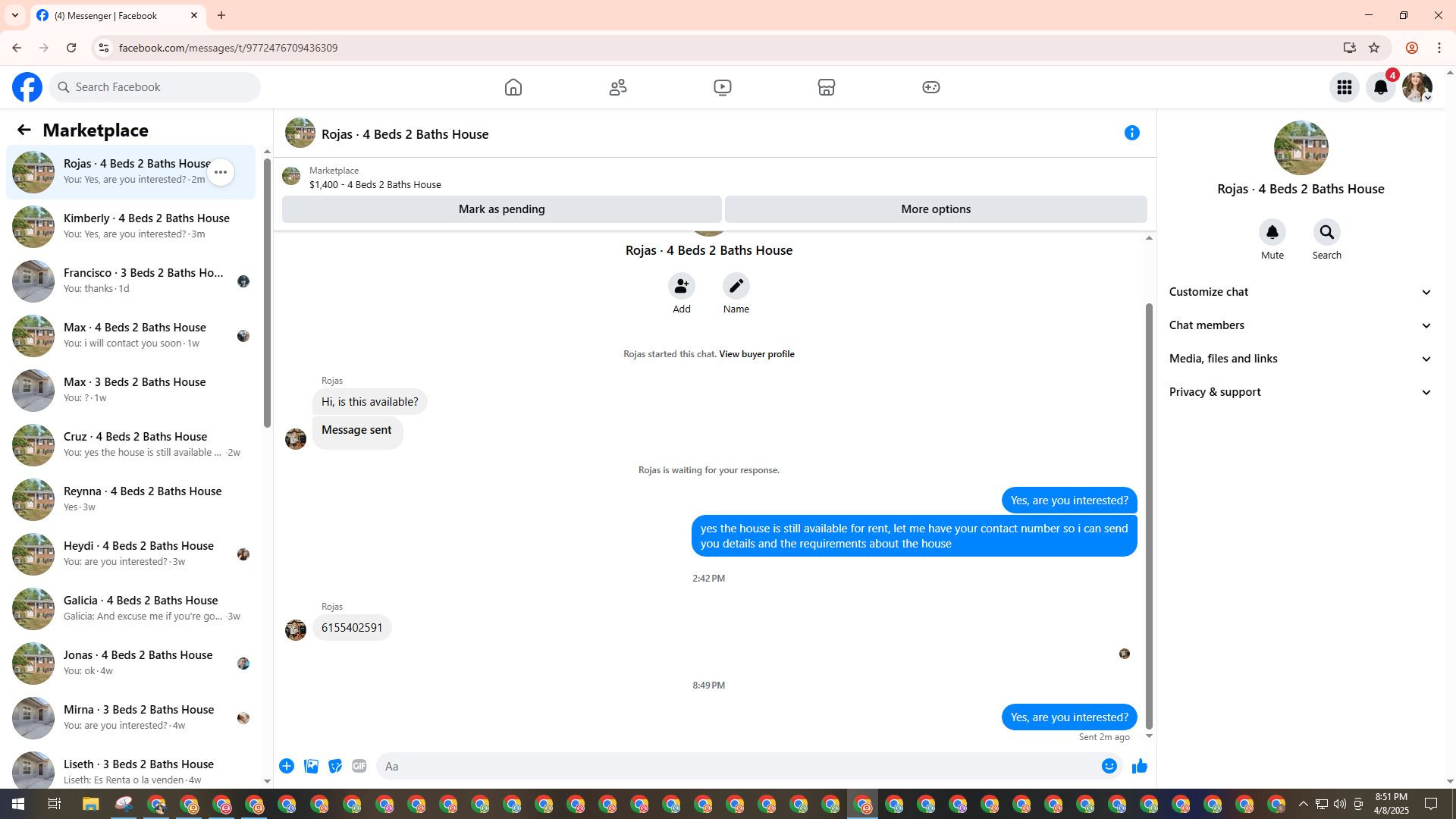The width and height of the screenshot is (1456, 819).
Task: Open the Marketplace storefront icon
Action: pyautogui.click(x=826, y=87)
